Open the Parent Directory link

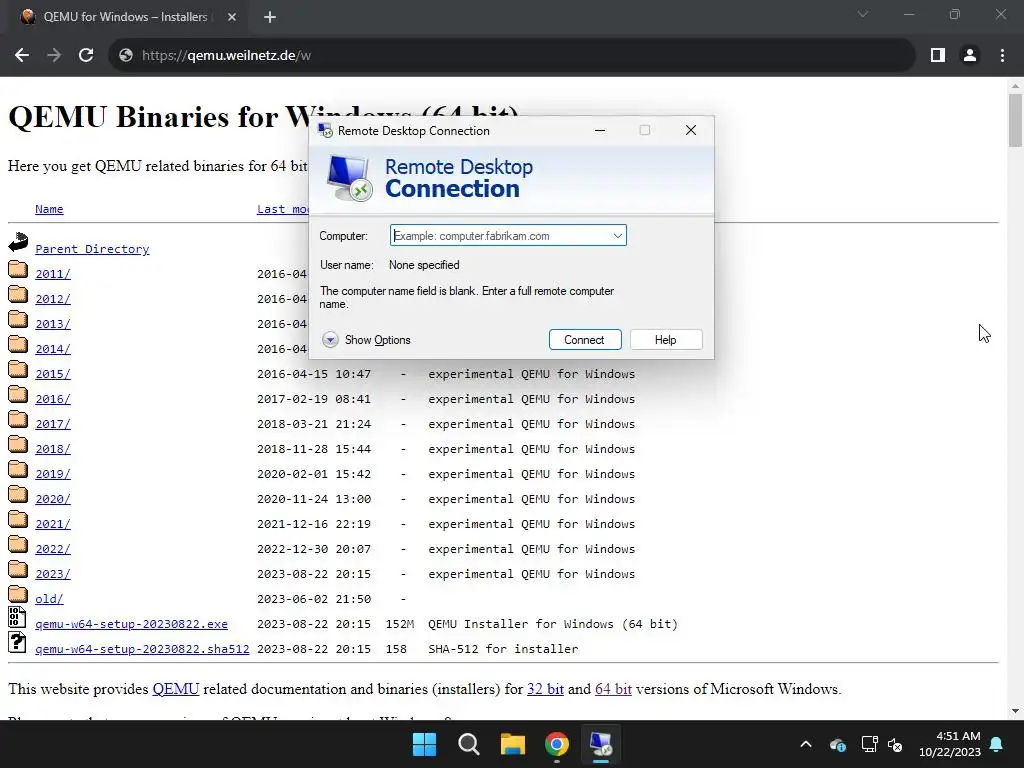coord(92,249)
